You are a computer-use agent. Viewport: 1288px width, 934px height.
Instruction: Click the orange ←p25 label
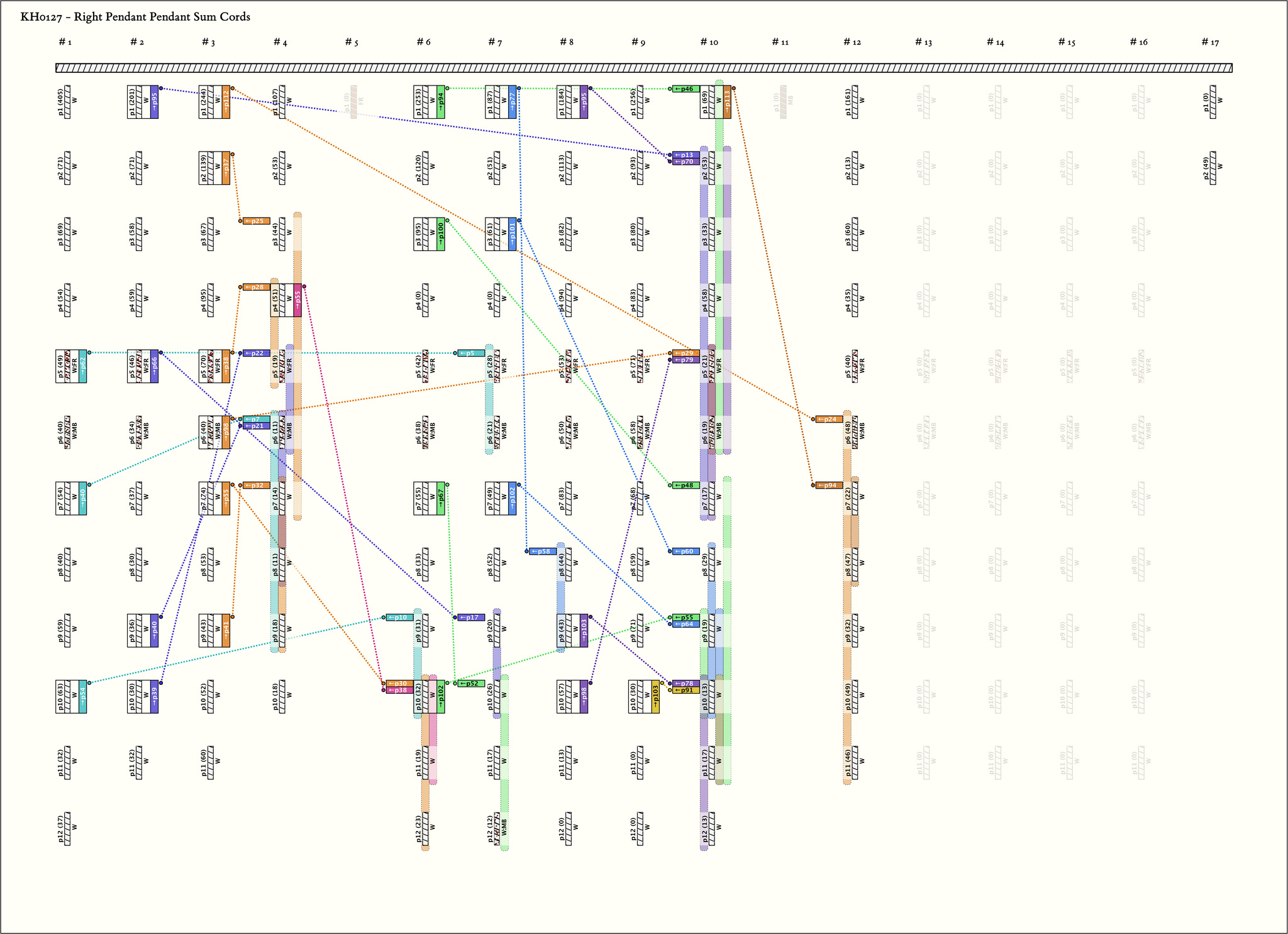[256, 221]
